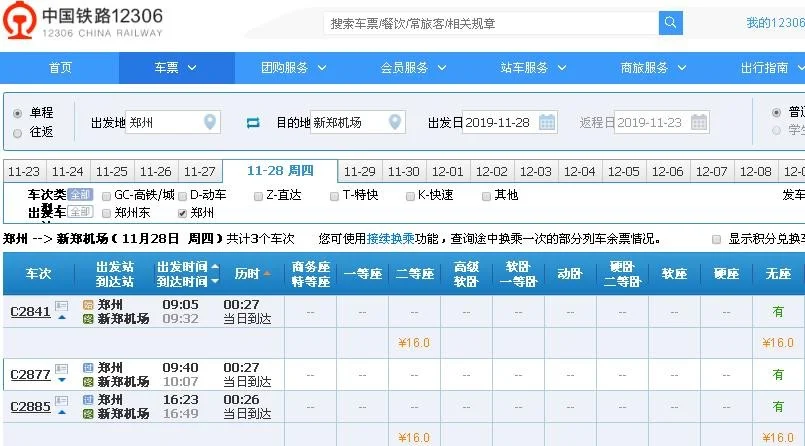Click the C2841 departure station 郑州 icon
805x446 pixels.
(x=88, y=305)
